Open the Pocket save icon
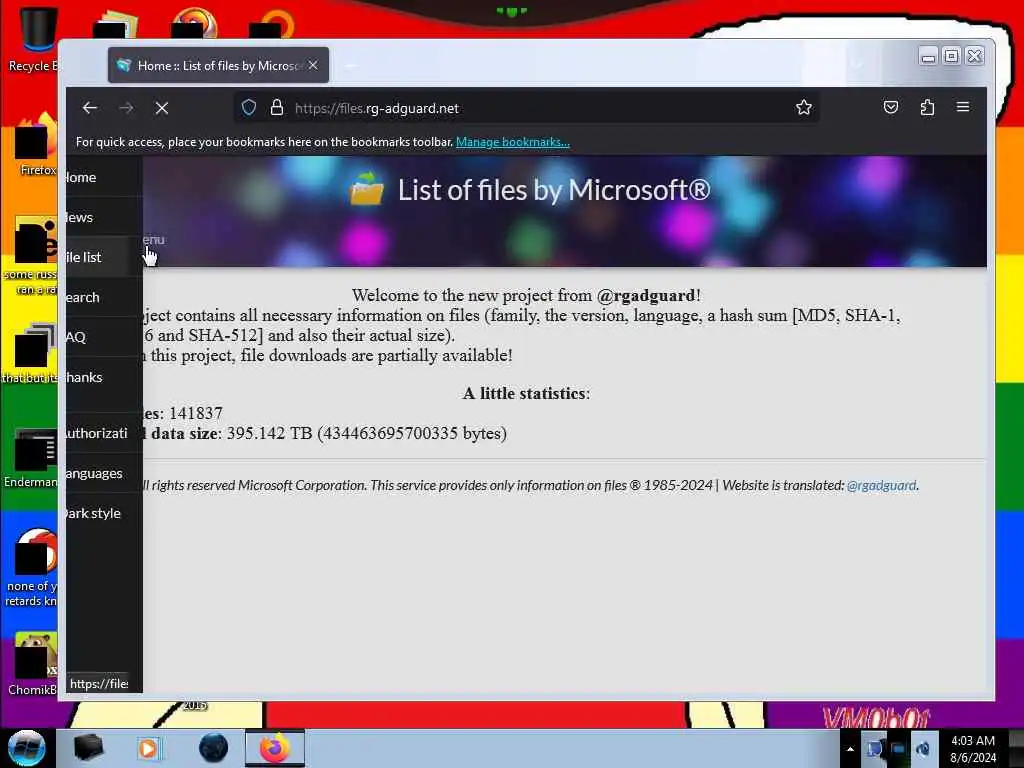The height and width of the screenshot is (768, 1024). (x=891, y=107)
